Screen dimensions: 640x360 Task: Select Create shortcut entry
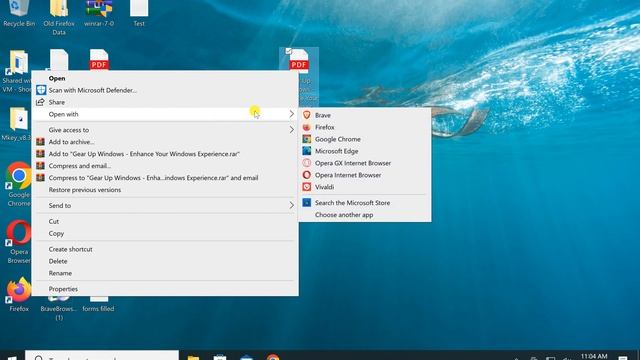pyautogui.click(x=165, y=249)
